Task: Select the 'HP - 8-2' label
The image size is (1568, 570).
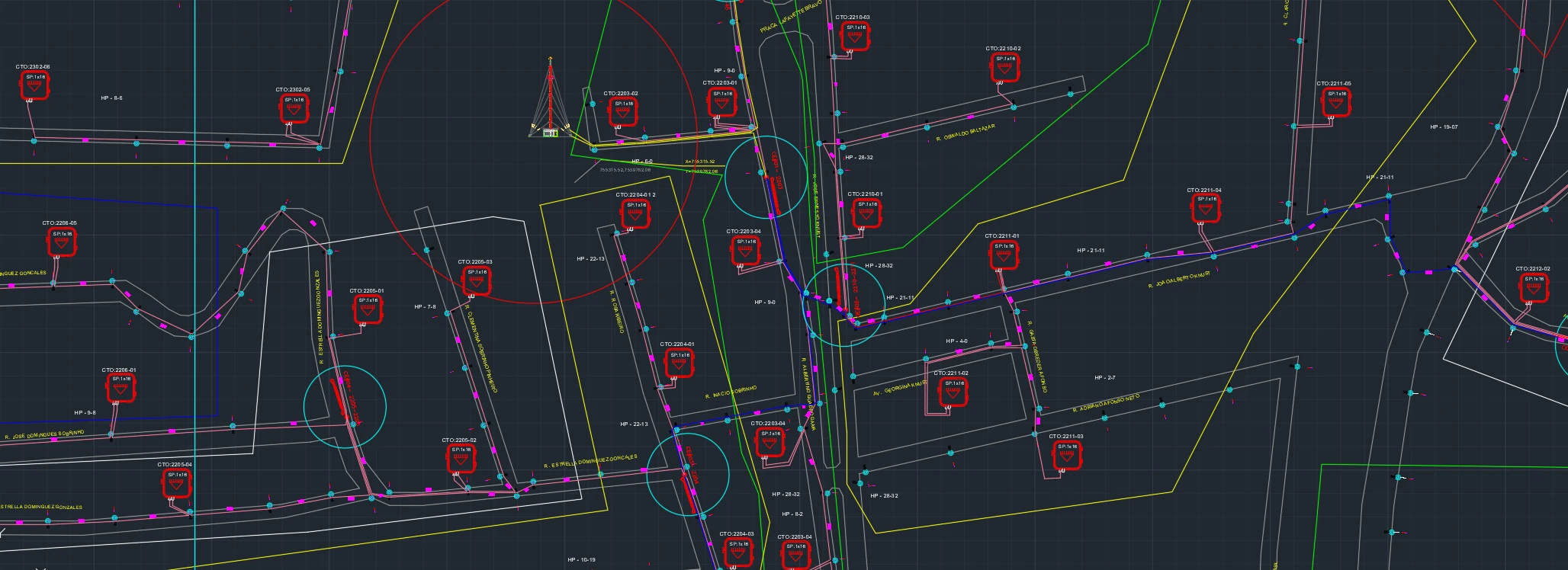Action: point(792,514)
